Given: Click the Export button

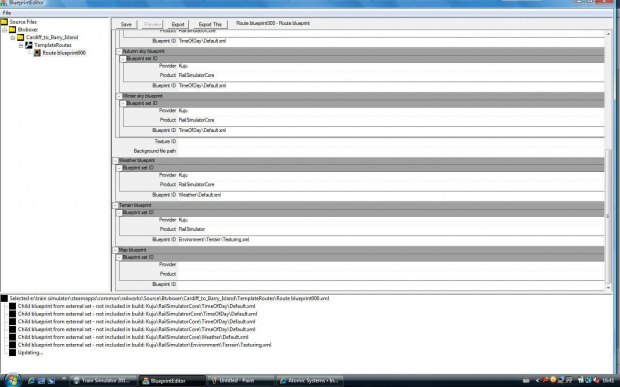Looking at the screenshot, I should 178,24.
